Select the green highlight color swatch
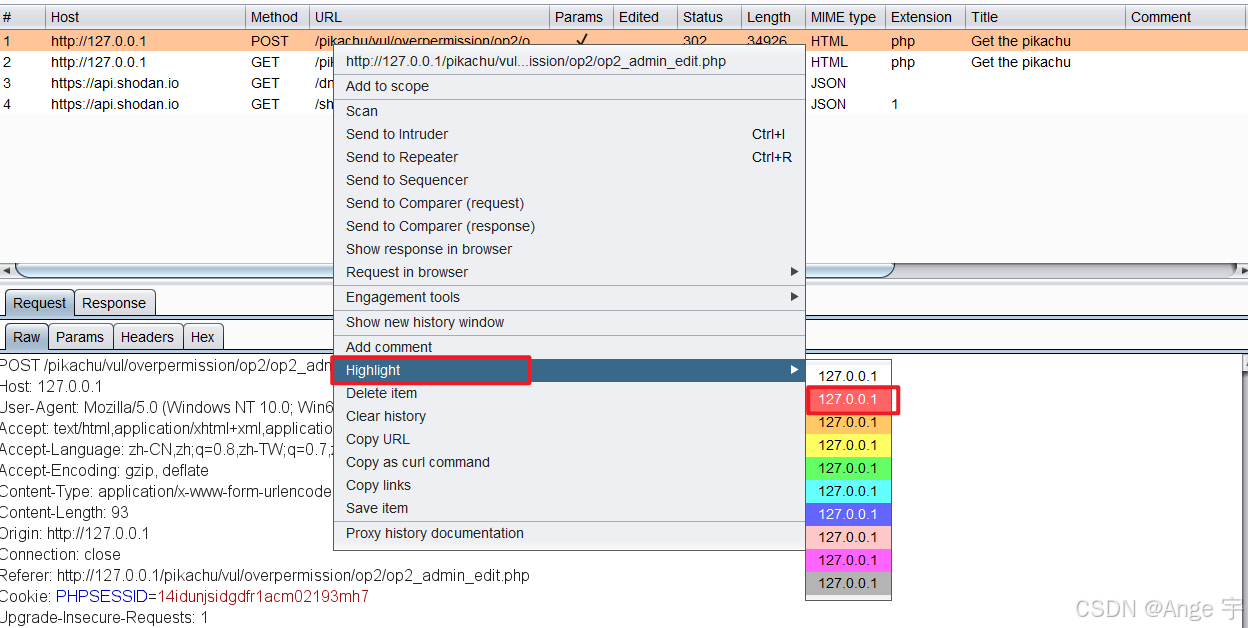 [x=848, y=468]
